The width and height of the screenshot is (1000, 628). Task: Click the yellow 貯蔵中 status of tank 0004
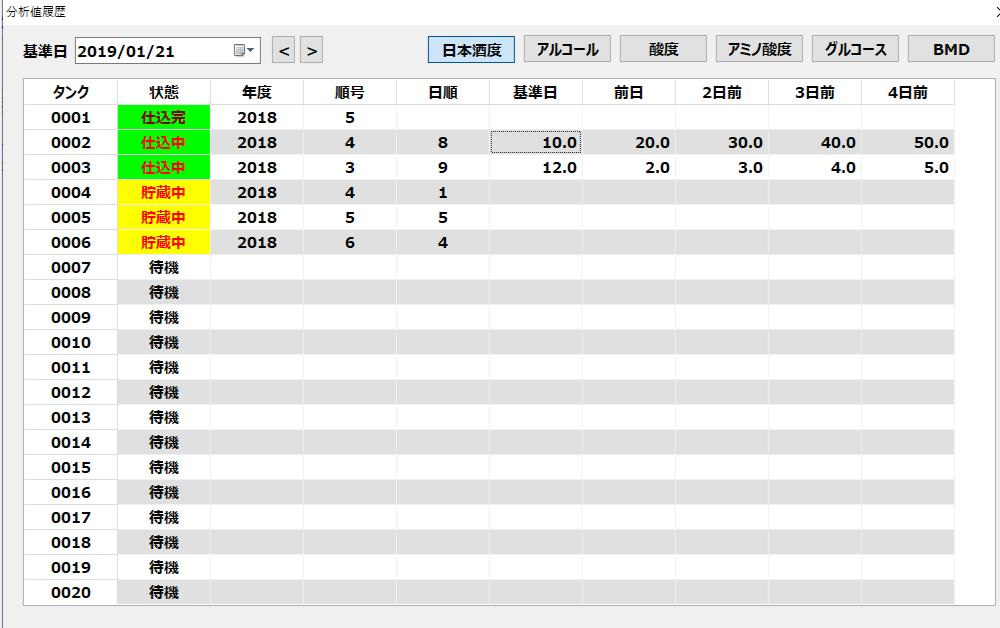point(163,193)
